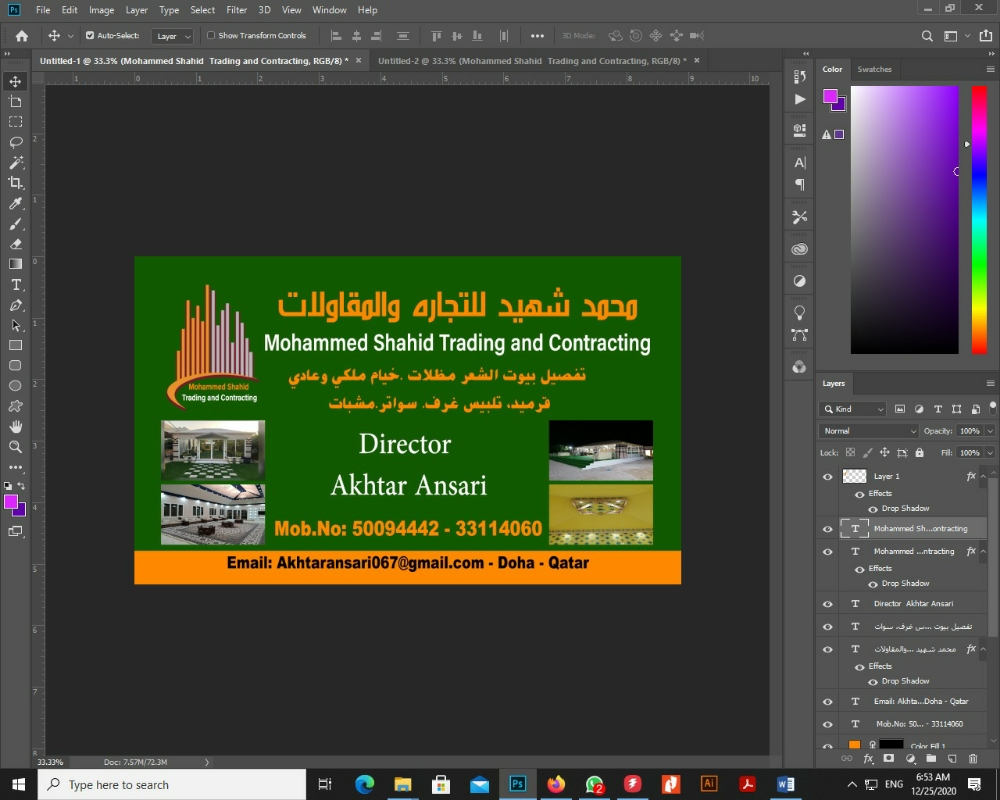Select the Eyedropper tool
This screenshot has height=800, width=1000.
click(16, 204)
